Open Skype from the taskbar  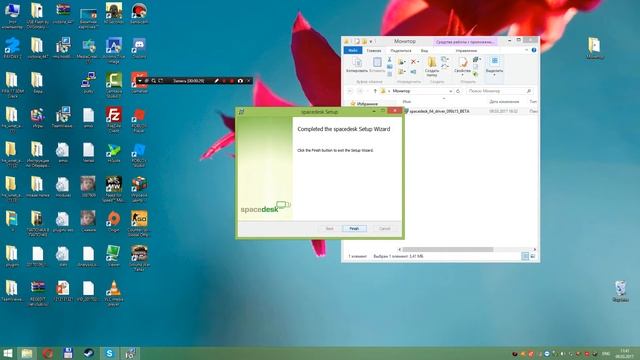tap(109, 353)
